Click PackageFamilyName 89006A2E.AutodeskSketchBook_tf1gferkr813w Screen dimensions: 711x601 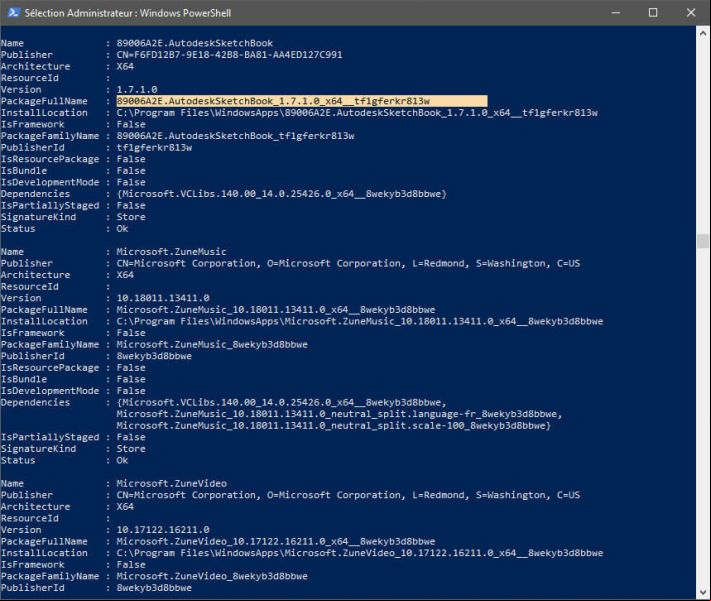[x=235, y=136]
